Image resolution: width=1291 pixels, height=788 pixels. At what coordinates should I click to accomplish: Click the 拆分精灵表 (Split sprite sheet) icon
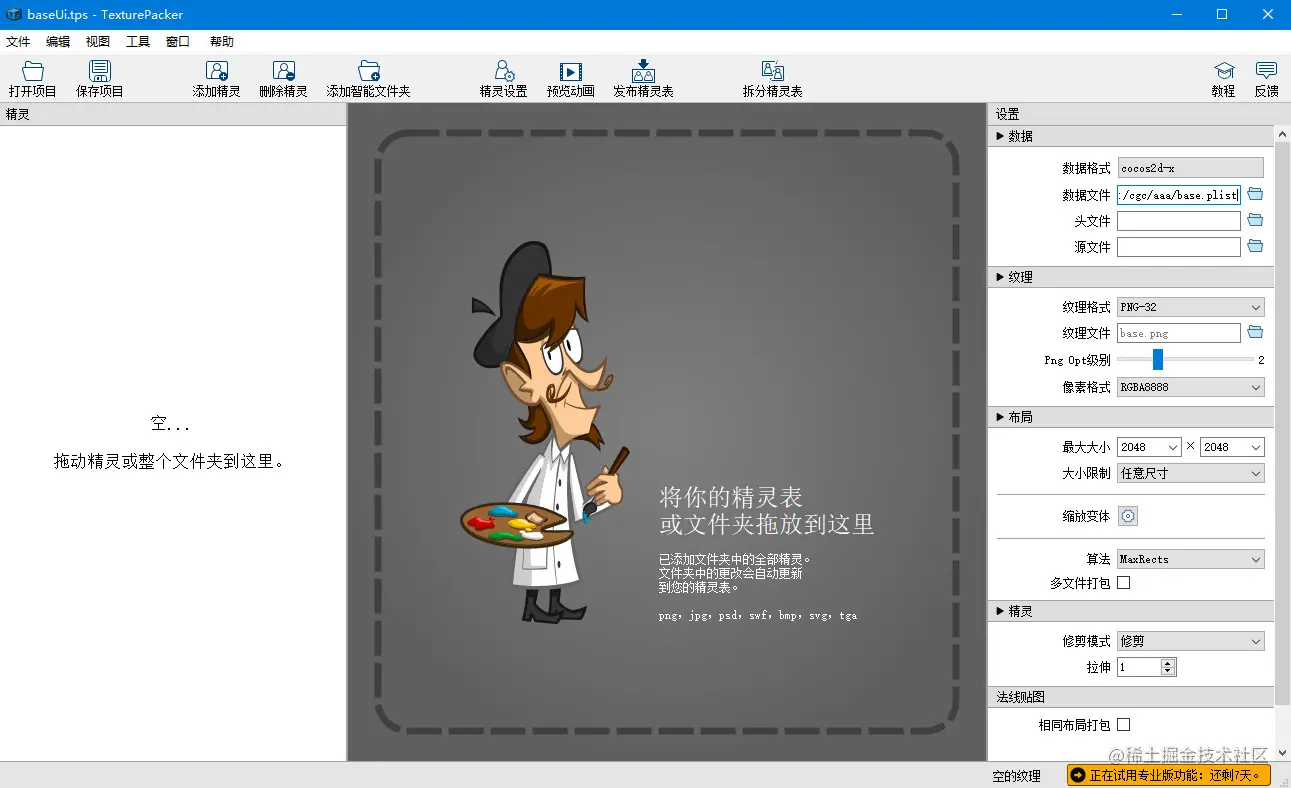coord(772,71)
